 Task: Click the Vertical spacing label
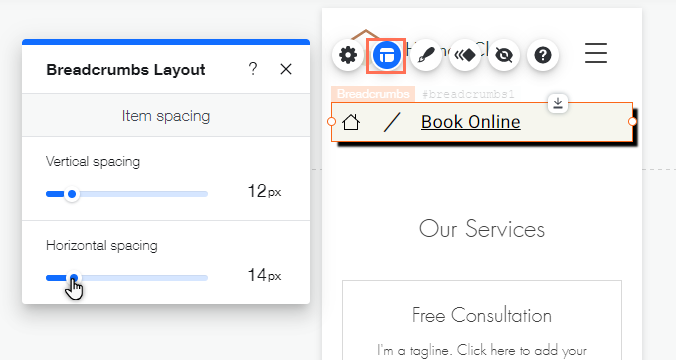pyautogui.click(x=93, y=162)
